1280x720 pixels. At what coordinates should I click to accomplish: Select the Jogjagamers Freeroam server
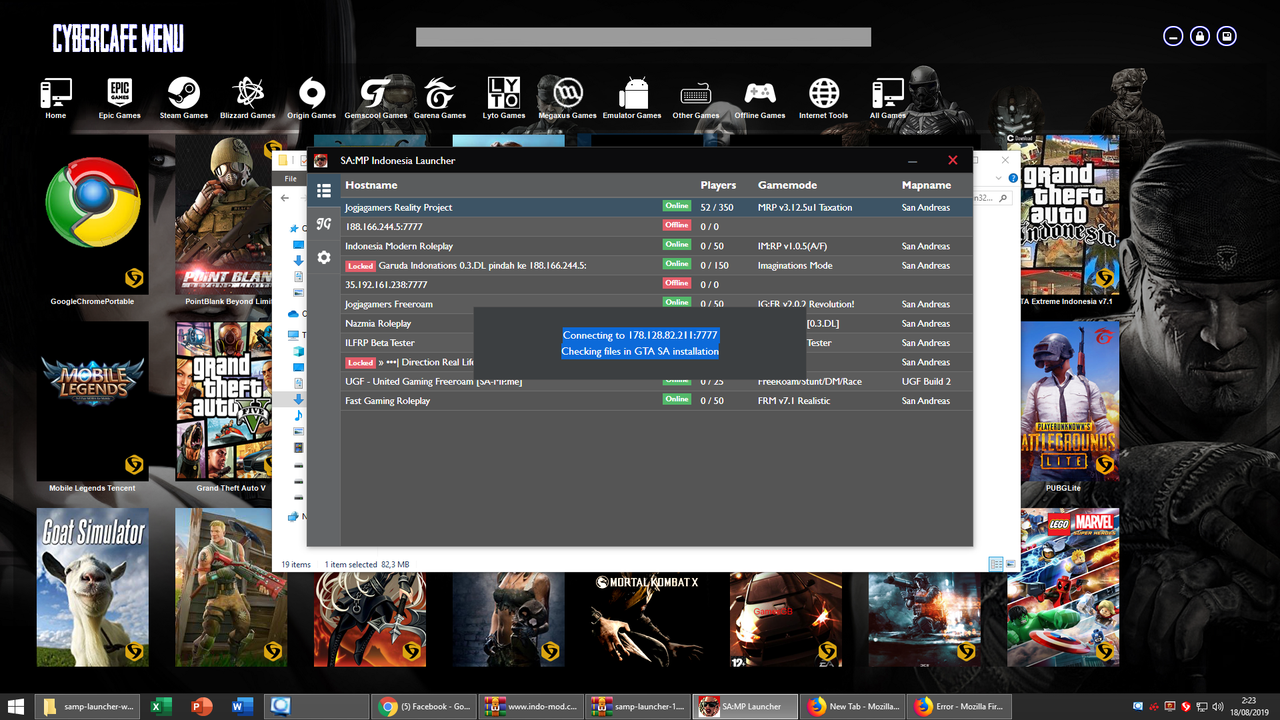click(x=657, y=303)
